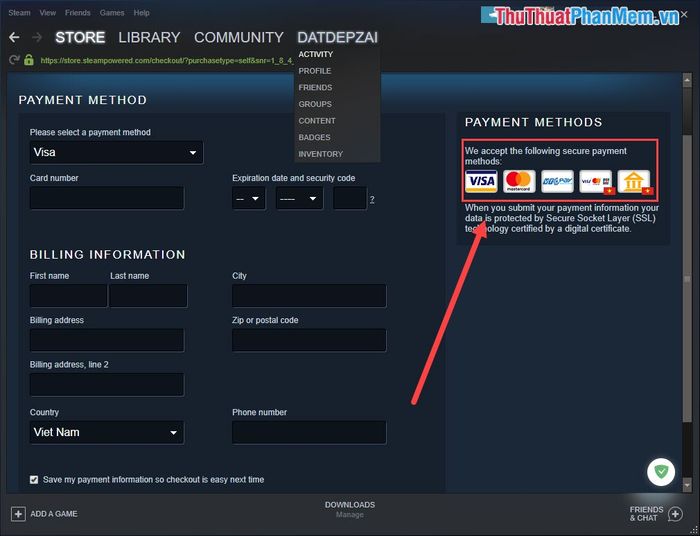Open Friends & Chat plus icon
700x536 pixels.
675,514
